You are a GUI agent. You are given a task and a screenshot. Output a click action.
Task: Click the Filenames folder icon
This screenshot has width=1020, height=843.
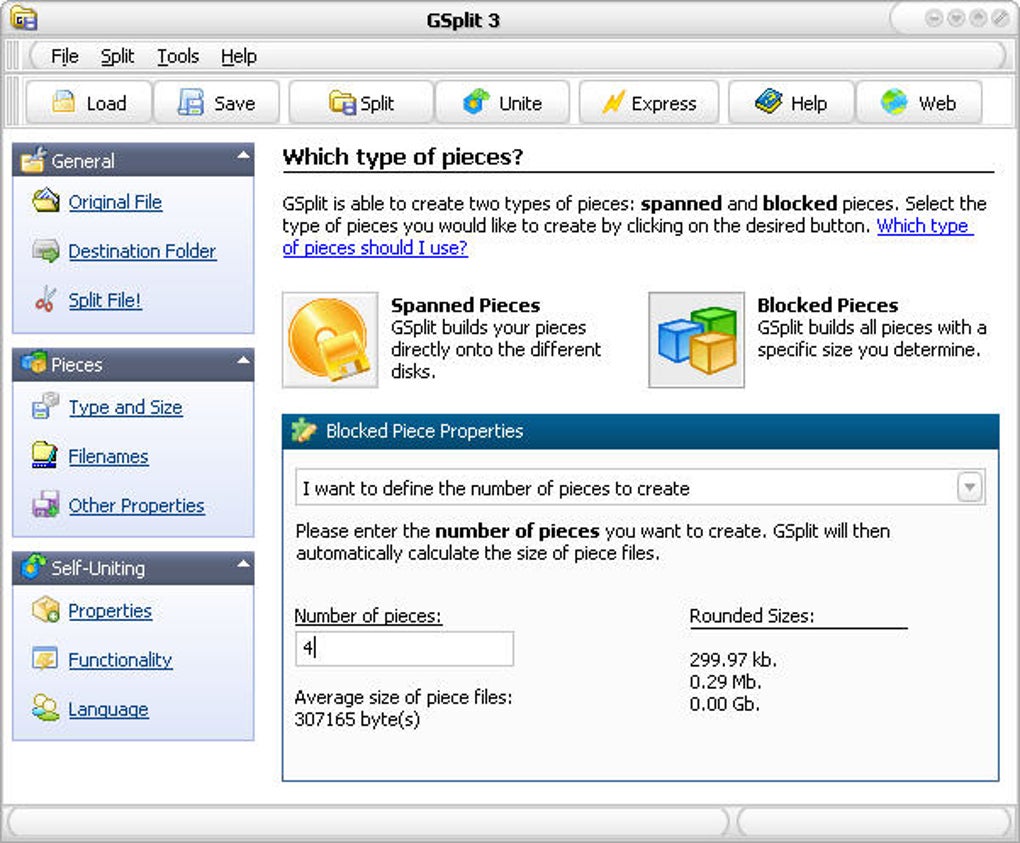[46, 455]
